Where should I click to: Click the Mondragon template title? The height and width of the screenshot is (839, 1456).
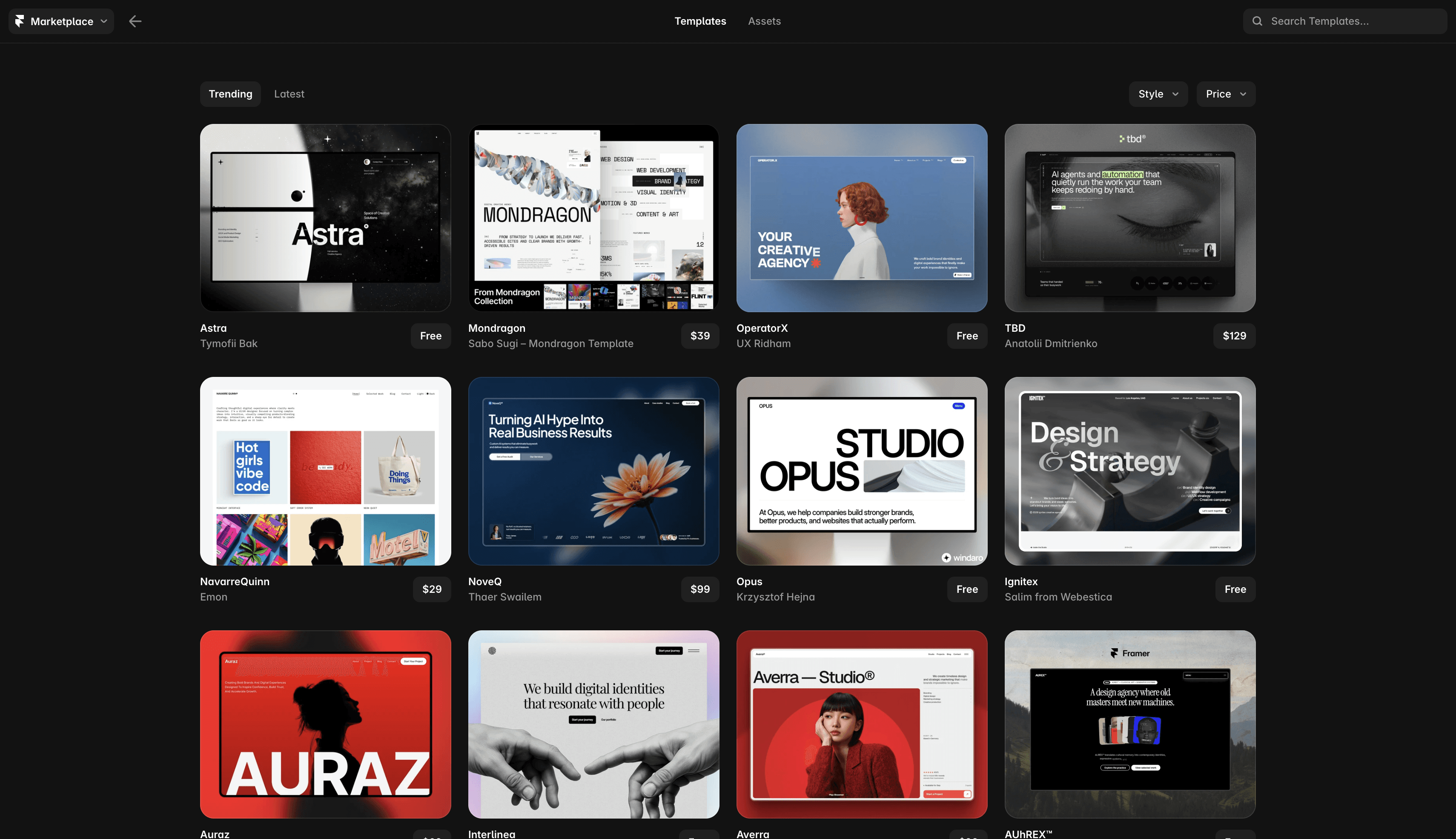click(496, 328)
